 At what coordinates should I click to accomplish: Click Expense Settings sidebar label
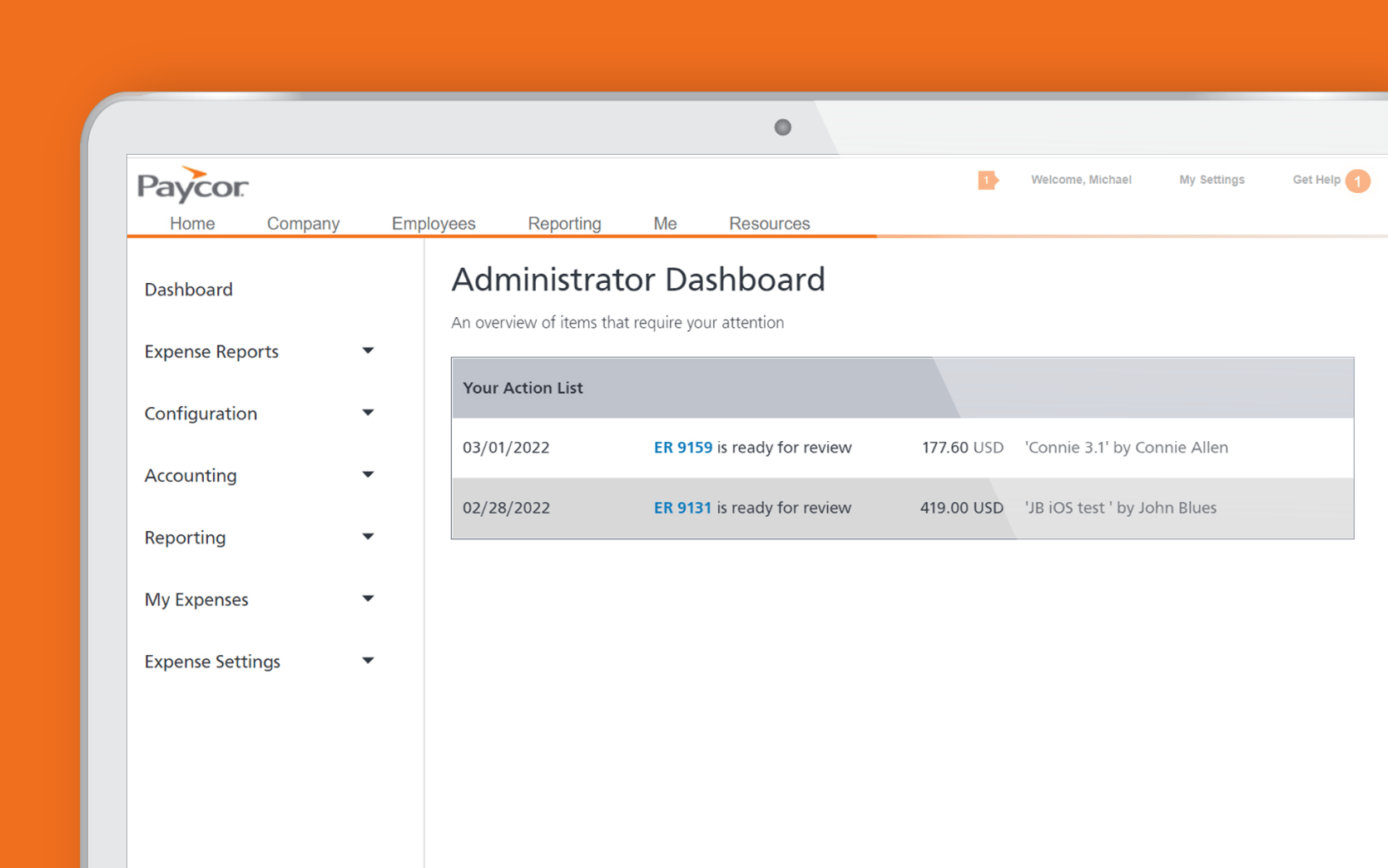pos(212,662)
